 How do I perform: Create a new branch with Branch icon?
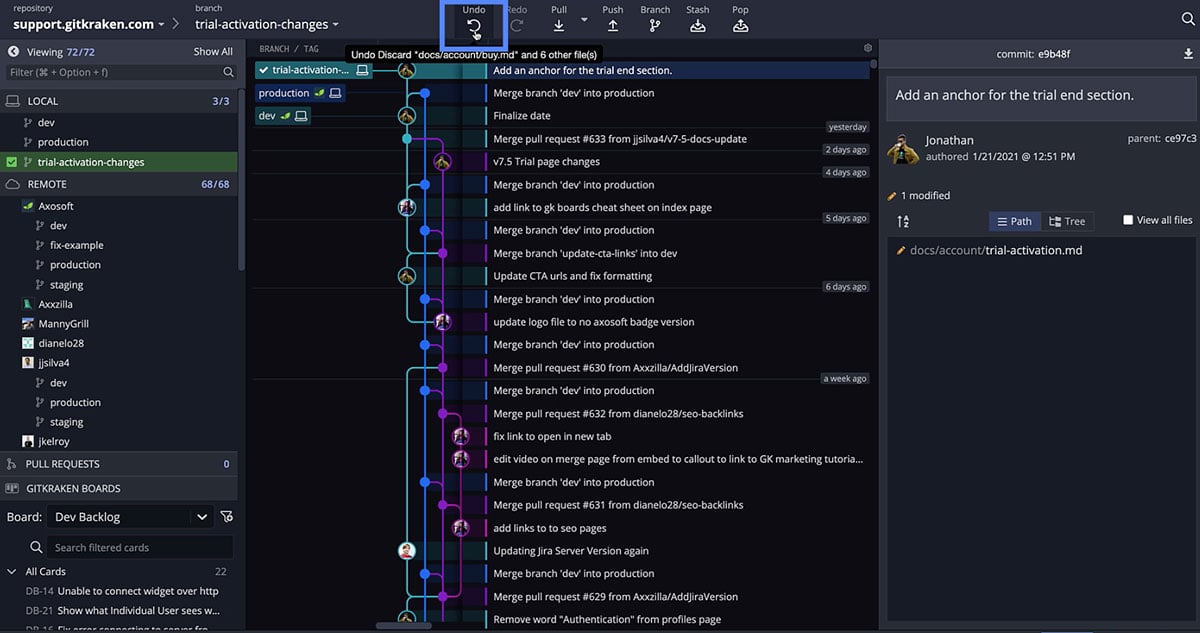pyautogui.click(x=655, y=26)
